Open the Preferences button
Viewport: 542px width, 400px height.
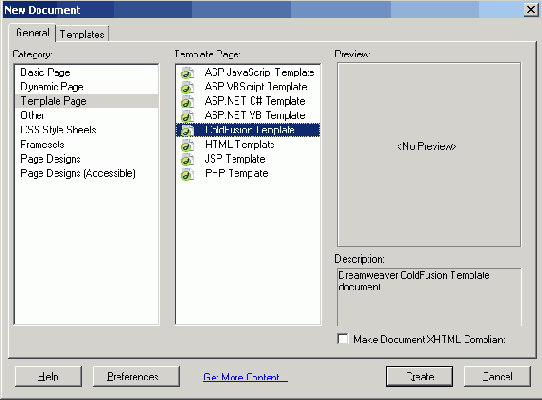click(x=136, y=376)
